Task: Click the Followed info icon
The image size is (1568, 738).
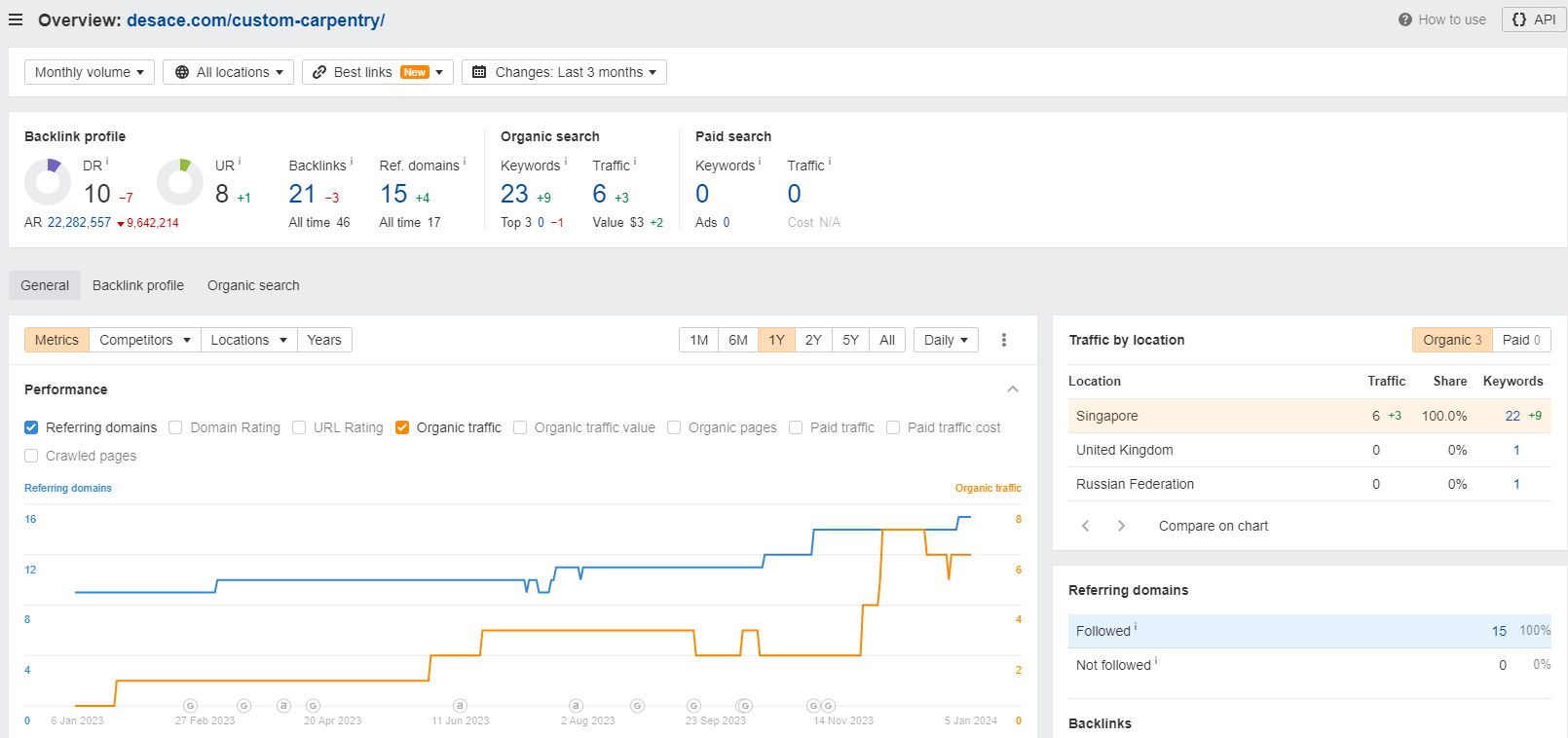Action: tap(1136, 627)
